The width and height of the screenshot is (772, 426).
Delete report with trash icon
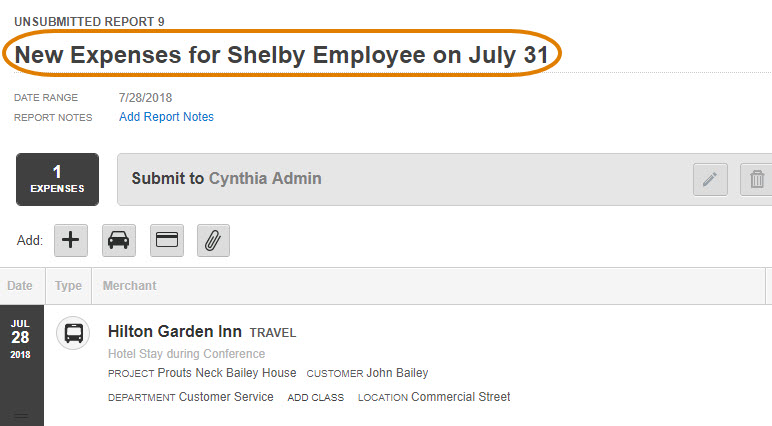point(757,179)
